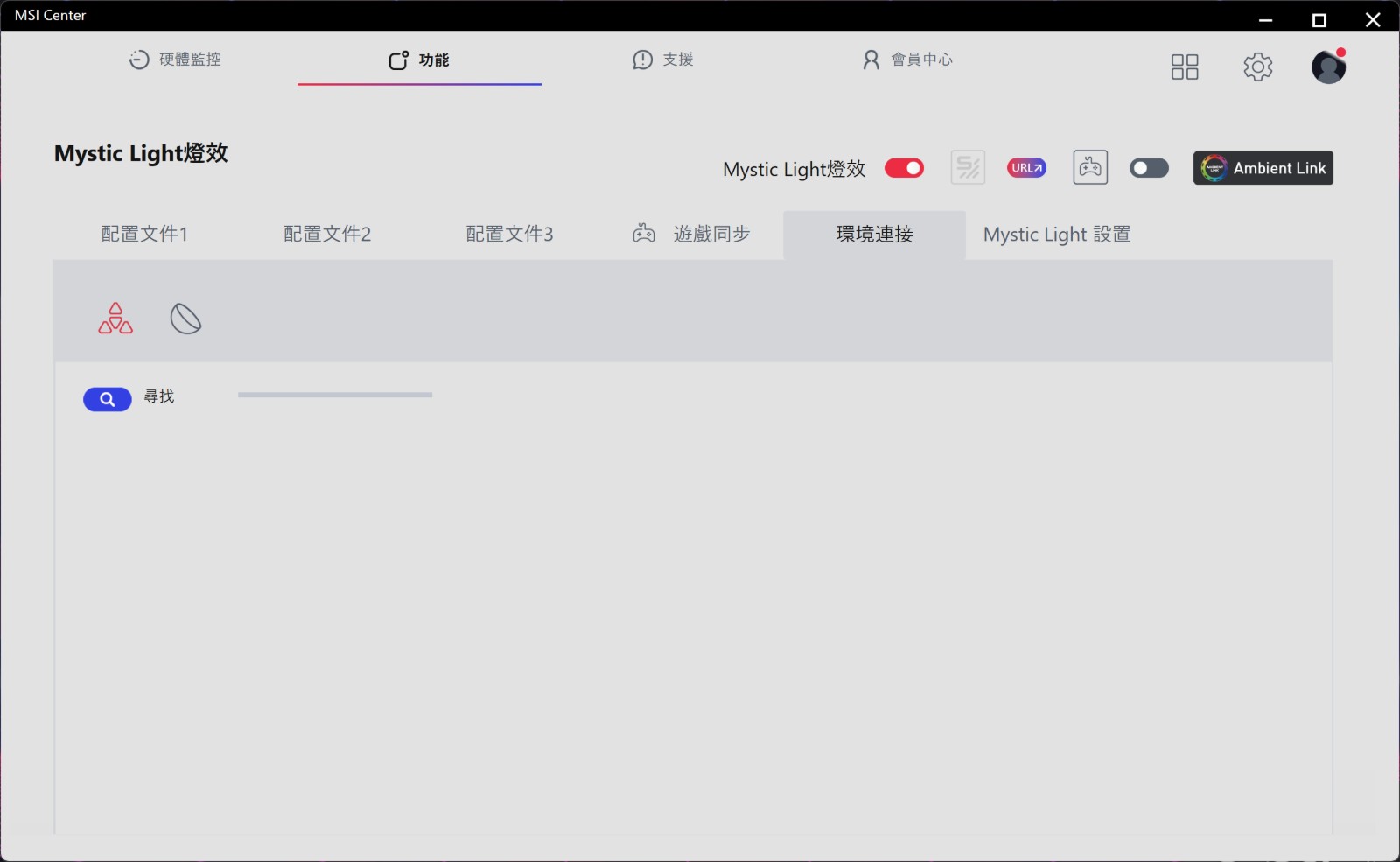Open the user profile avatar
The height and width of the screenshot is (862, 1400).
click(1327, 67)
